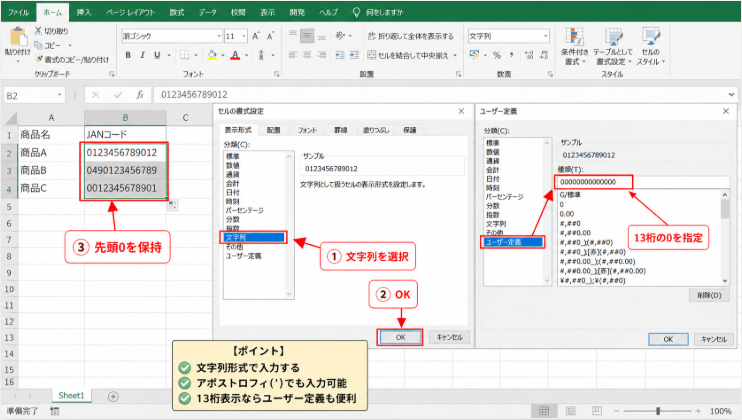Open the font name dropdown (游ゴシック)

pyautogui.click(x=219, y=36)
